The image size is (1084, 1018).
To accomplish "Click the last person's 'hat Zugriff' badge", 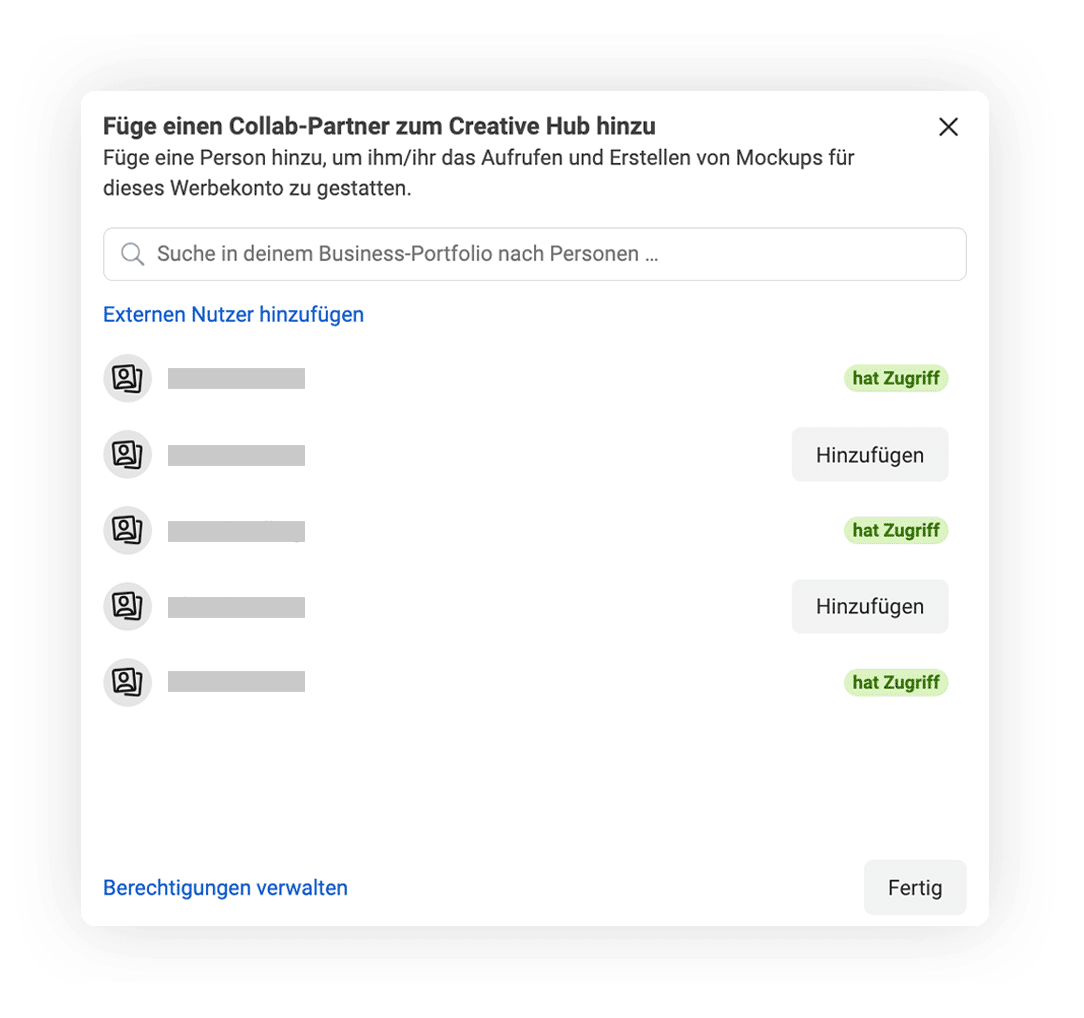I will point(895,682).
